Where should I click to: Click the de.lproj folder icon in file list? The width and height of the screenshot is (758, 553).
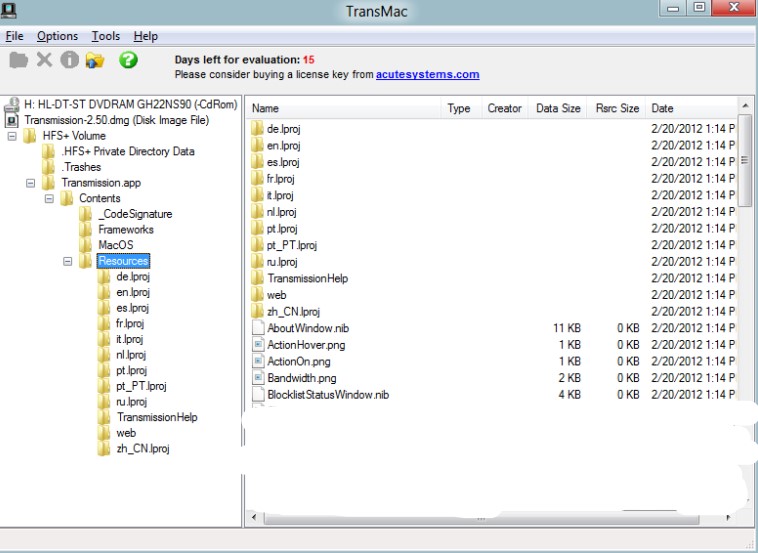pyautogui.click(x=257, y=129)
